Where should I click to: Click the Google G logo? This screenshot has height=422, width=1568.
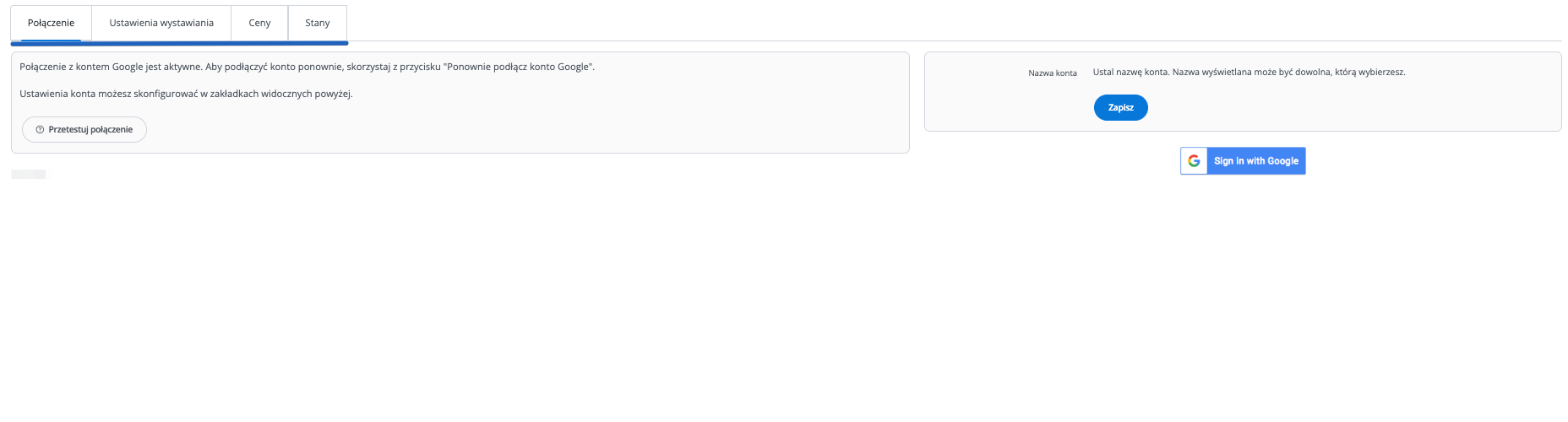click(1194, 161)
